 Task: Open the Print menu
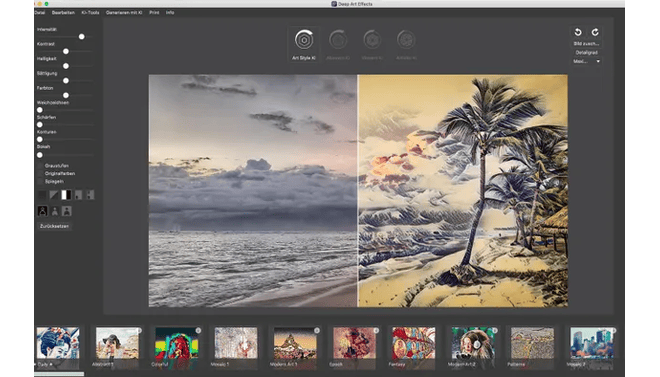tap(154, 13)
